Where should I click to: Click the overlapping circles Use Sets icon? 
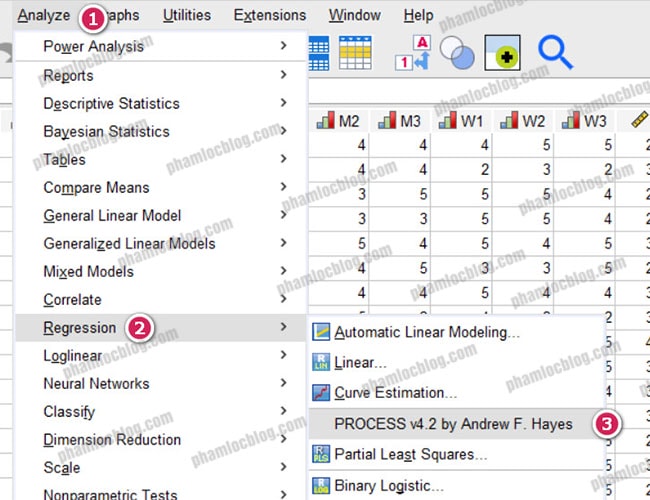click(x=457, y=54)
